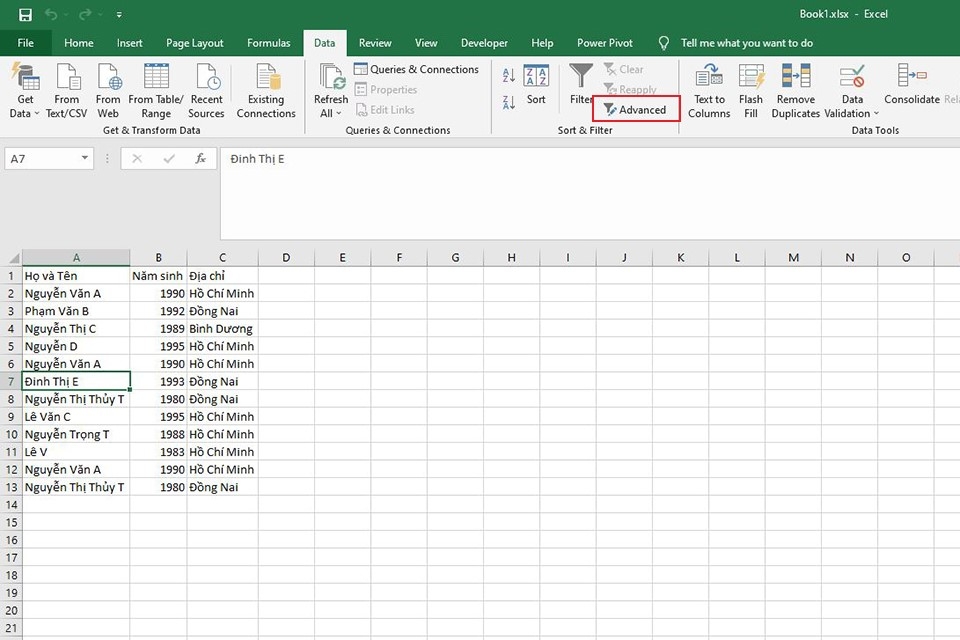
Task: Click the Advanced filter button
Action: coord(635,110)
